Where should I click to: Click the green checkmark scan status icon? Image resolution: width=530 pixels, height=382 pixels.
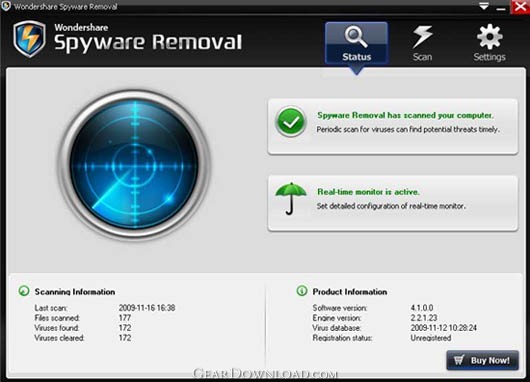pyautogui.click(x=291, y=122)
